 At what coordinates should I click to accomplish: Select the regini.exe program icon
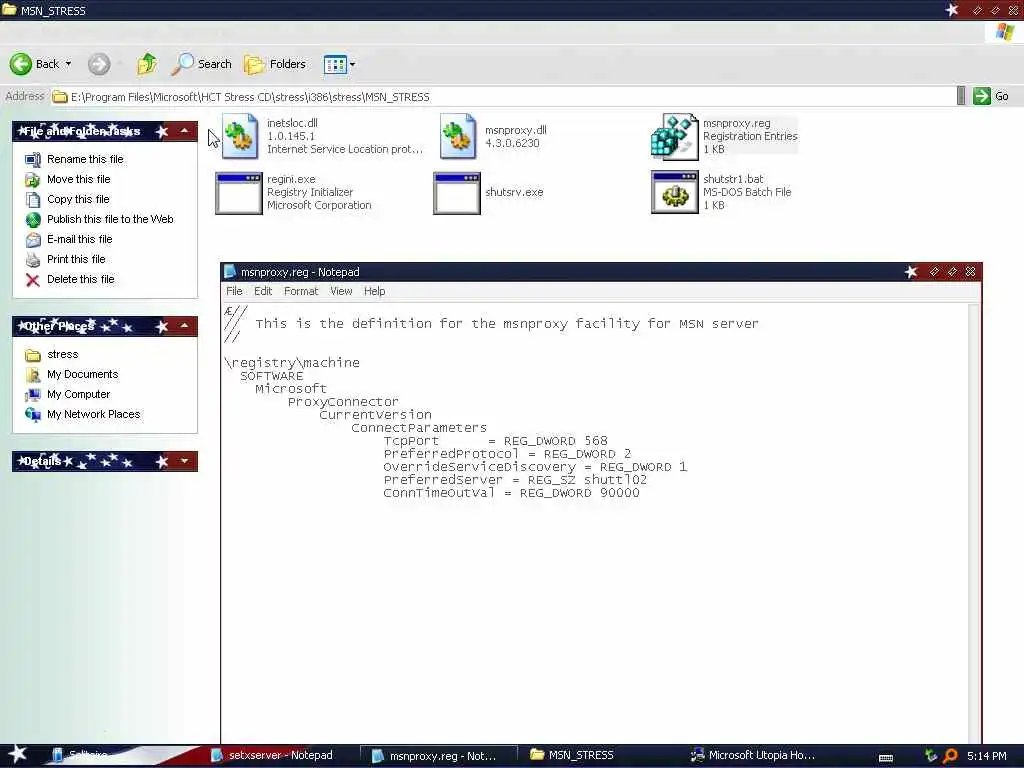[x=239, y=193]
